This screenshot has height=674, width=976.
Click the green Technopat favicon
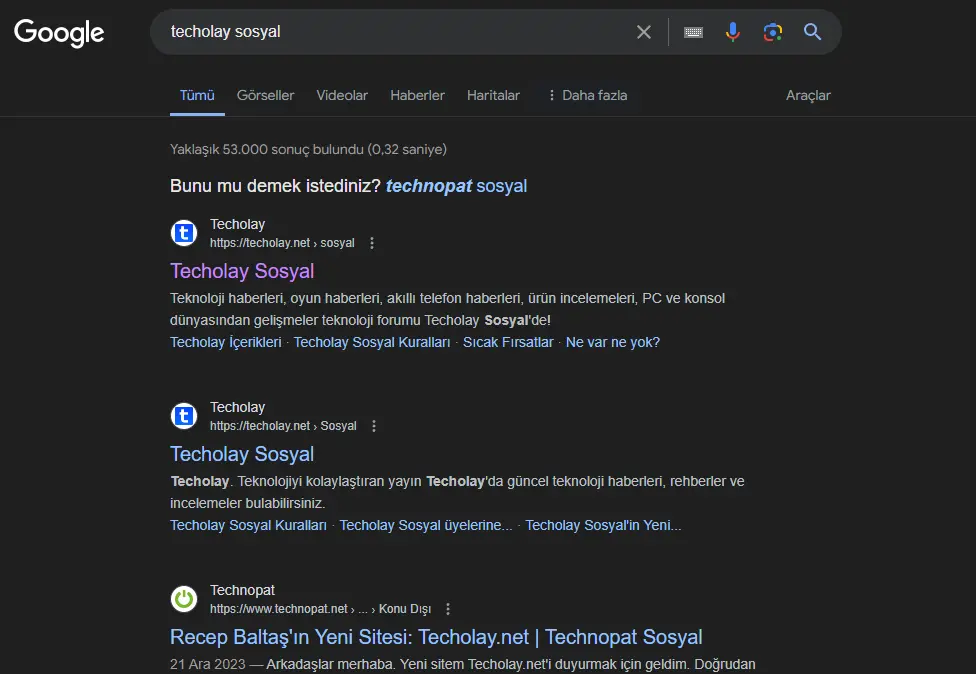[184, 599]
